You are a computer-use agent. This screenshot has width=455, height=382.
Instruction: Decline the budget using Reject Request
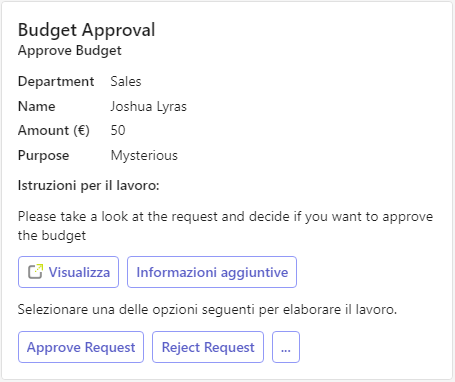tap(208, 347)
